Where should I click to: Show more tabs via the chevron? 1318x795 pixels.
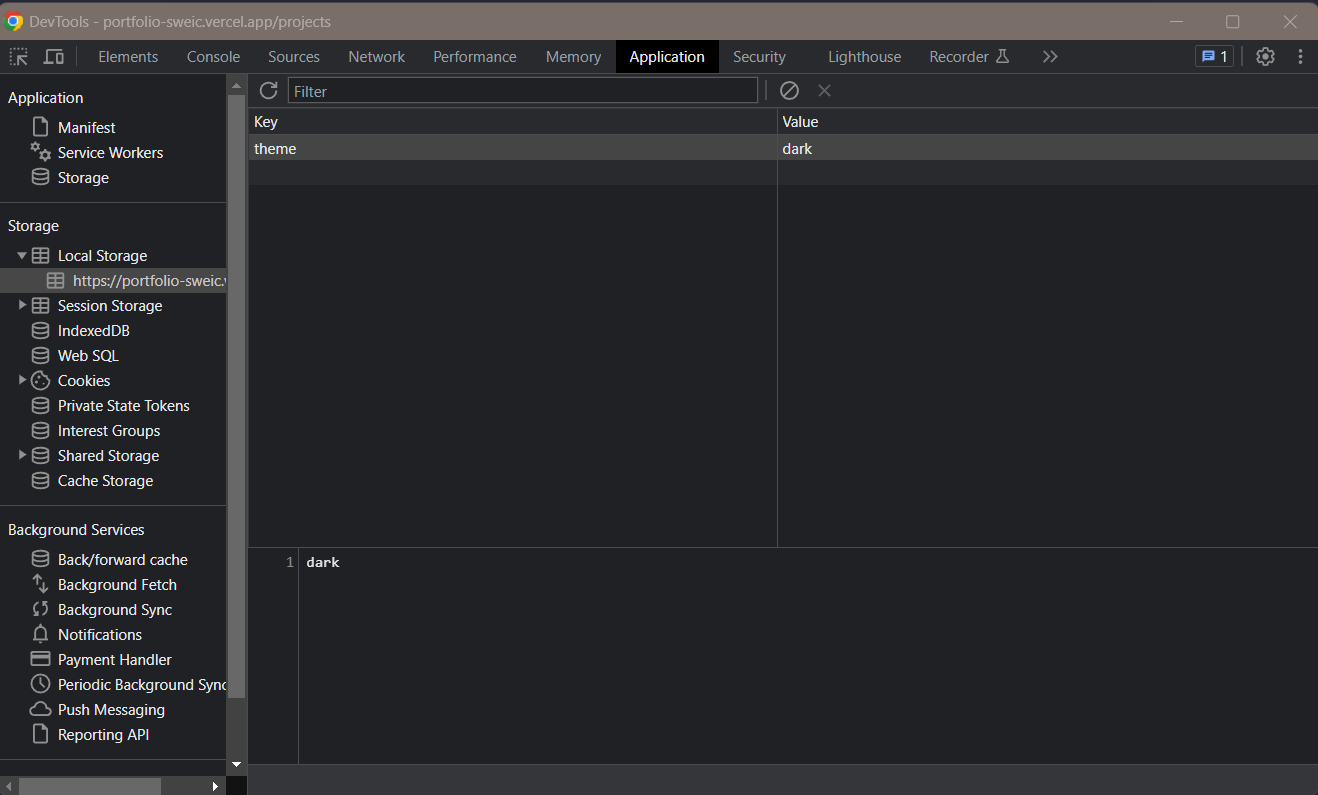tap(1049, 57)
